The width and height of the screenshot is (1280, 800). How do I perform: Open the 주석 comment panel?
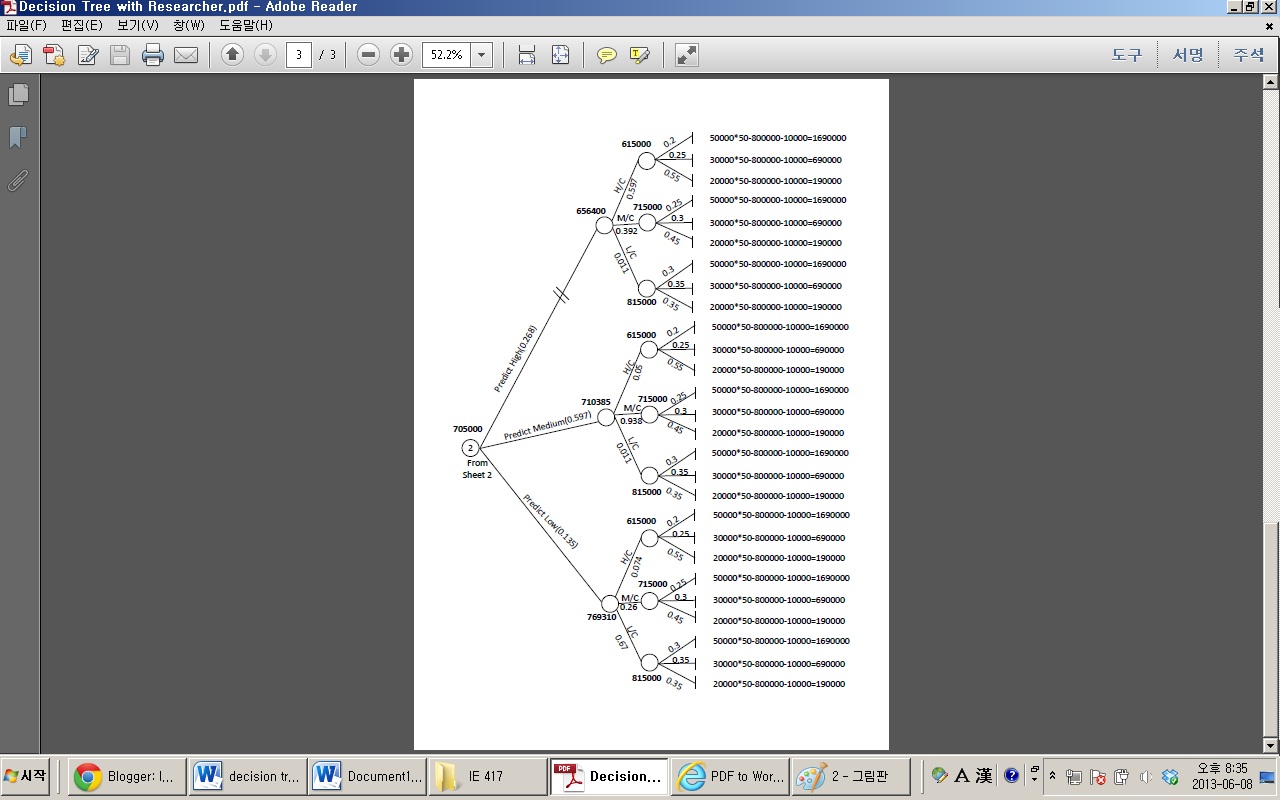pos(1248,55)
